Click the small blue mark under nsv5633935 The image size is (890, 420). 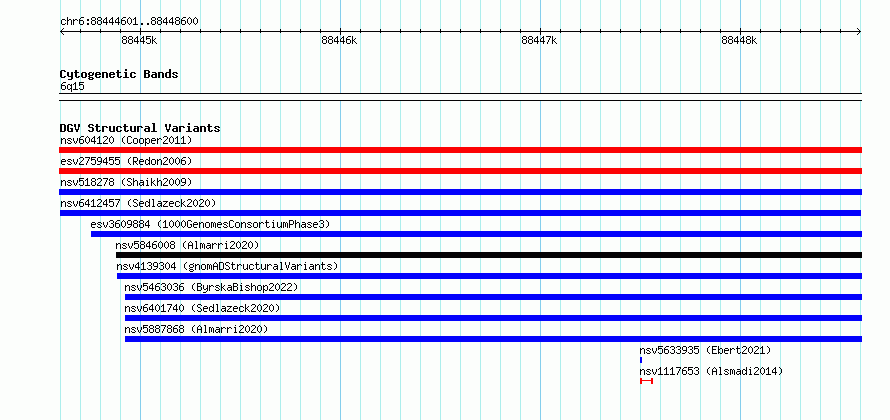(641, 360)
